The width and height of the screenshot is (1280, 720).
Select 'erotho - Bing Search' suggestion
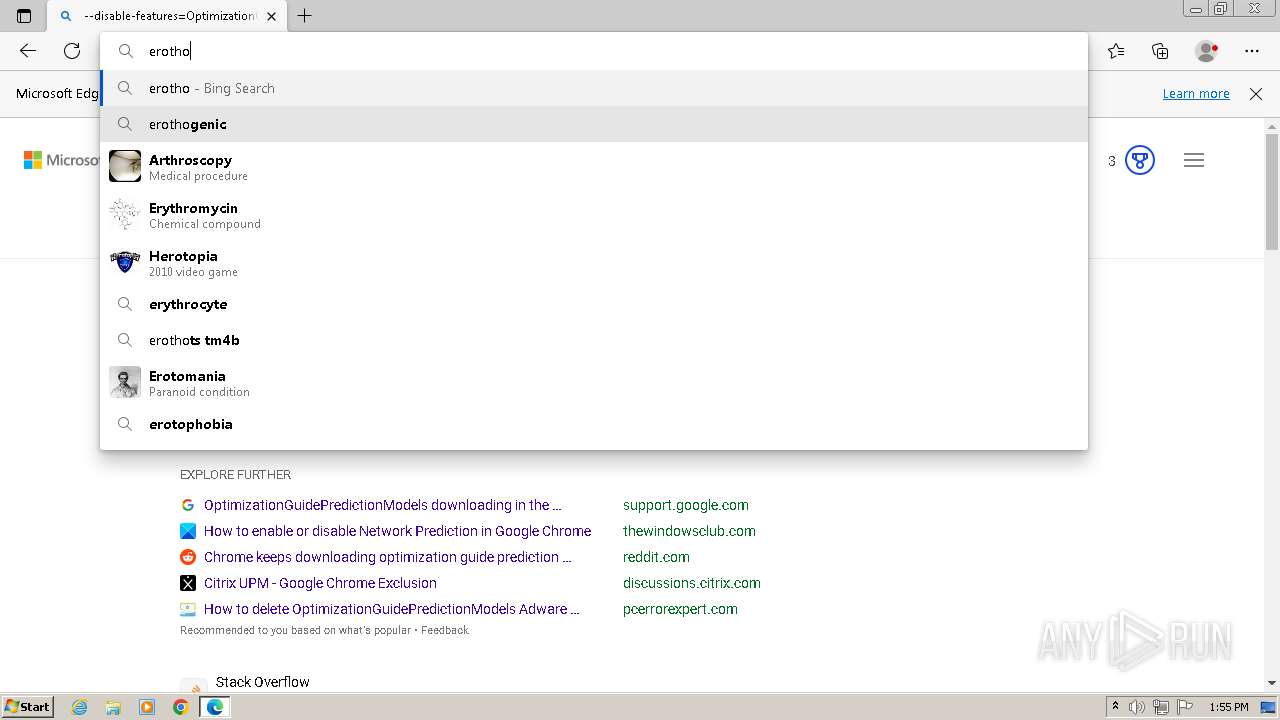coord(594,88)
